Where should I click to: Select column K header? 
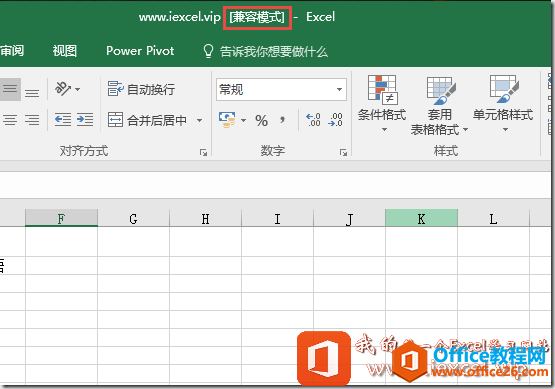(421, 218)
